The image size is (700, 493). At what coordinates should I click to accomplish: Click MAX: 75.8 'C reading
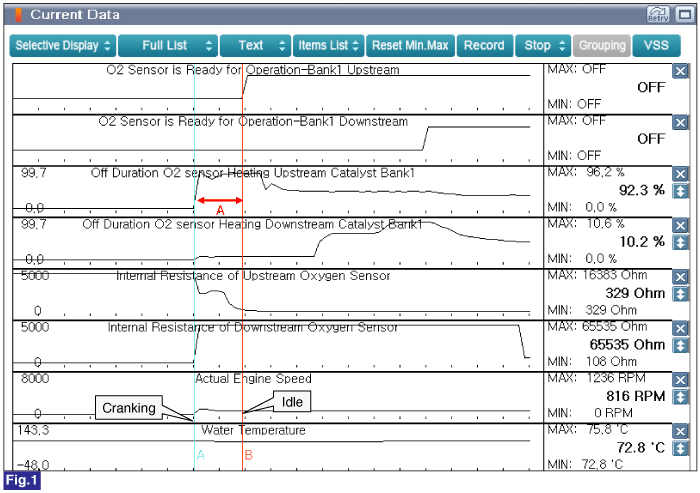pos(588,430)
